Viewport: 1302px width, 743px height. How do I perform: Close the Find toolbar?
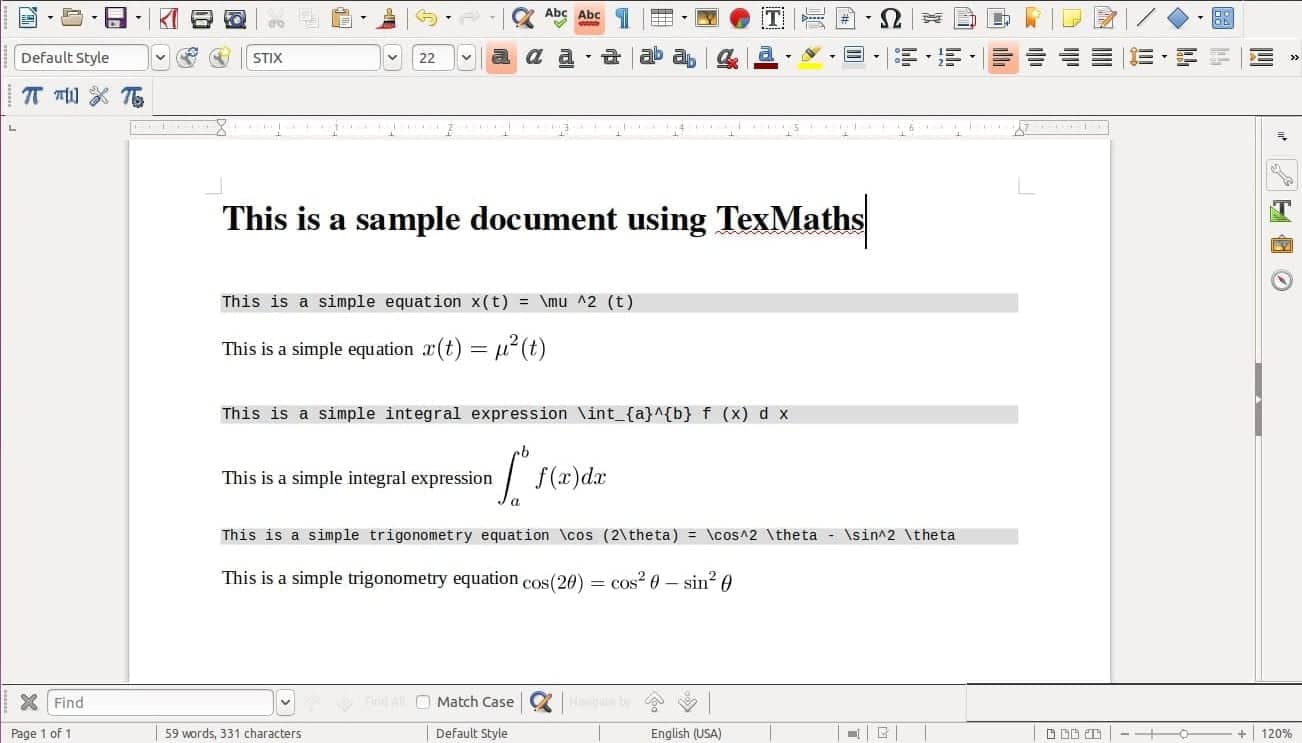[x=29, y=702]
